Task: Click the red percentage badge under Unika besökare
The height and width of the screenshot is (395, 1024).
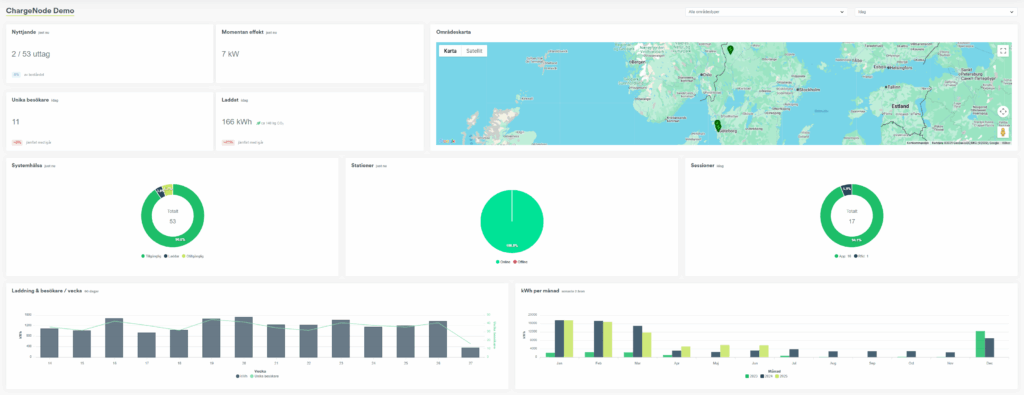Action: tap(18, 142)
